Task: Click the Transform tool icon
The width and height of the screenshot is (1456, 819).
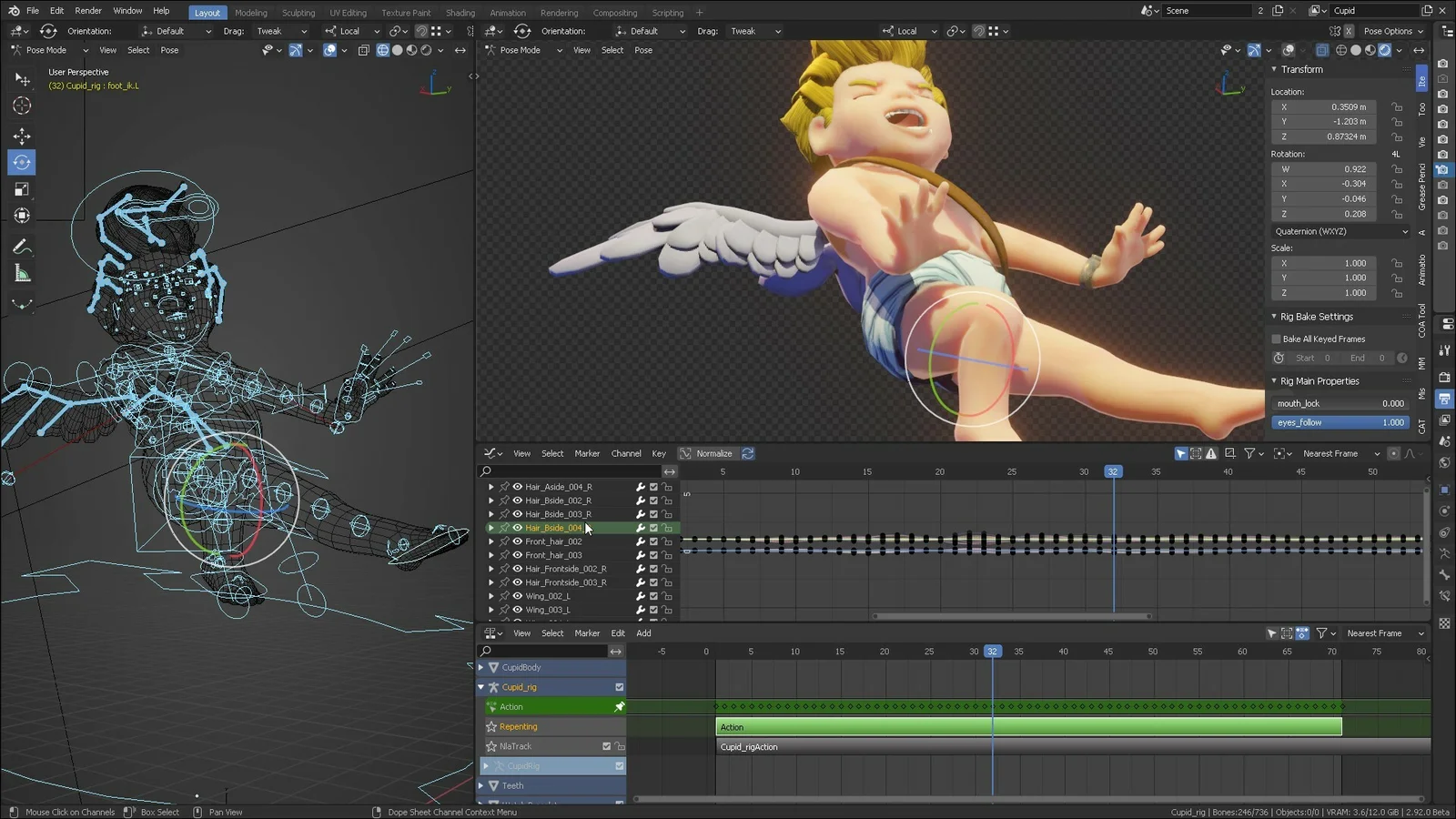Action: click(x=22, y=216)
